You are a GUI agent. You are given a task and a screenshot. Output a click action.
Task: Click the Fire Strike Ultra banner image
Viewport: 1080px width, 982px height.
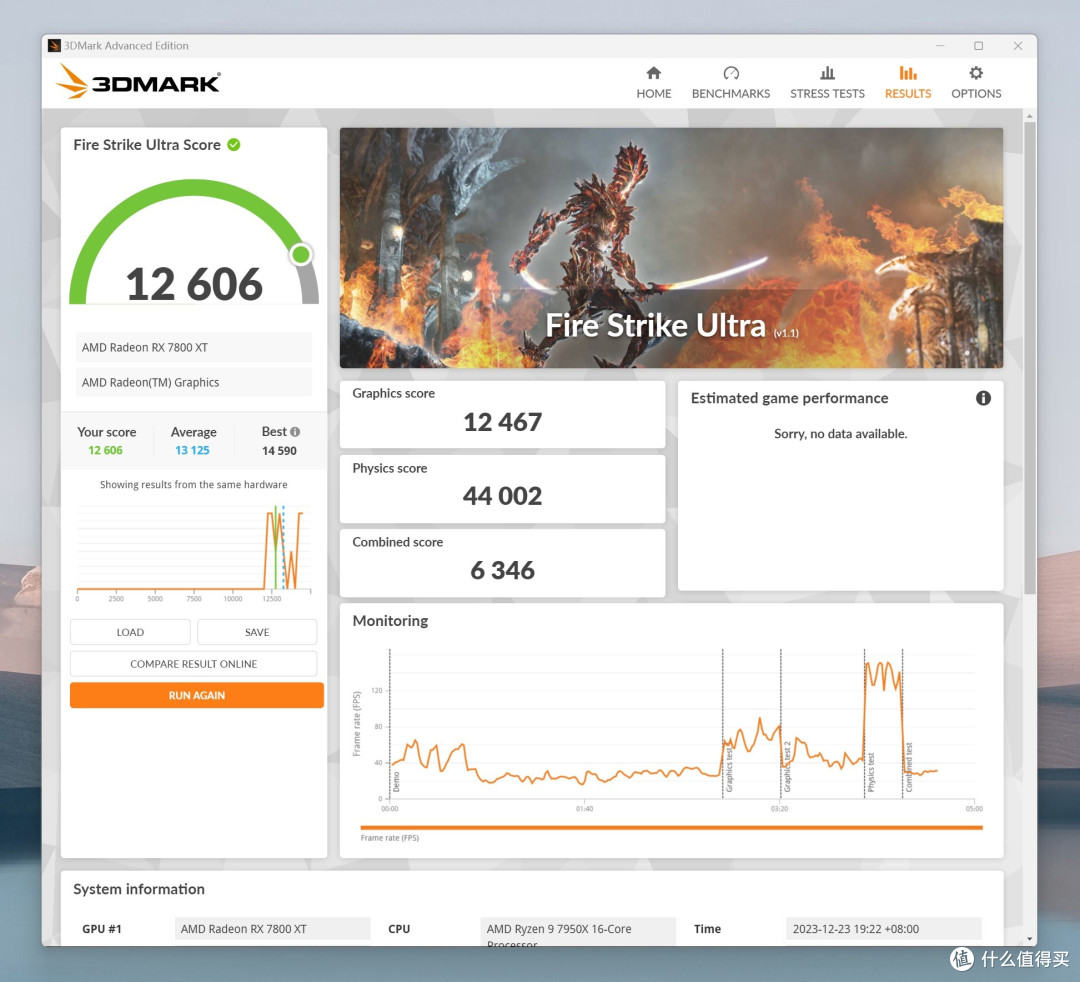[672, 248]
